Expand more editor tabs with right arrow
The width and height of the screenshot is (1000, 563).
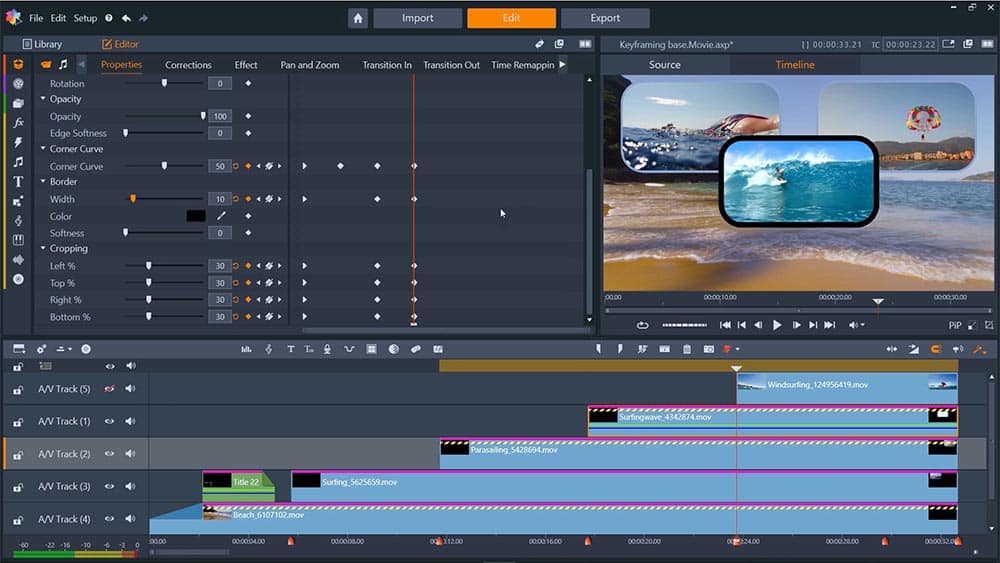[562, 64]
